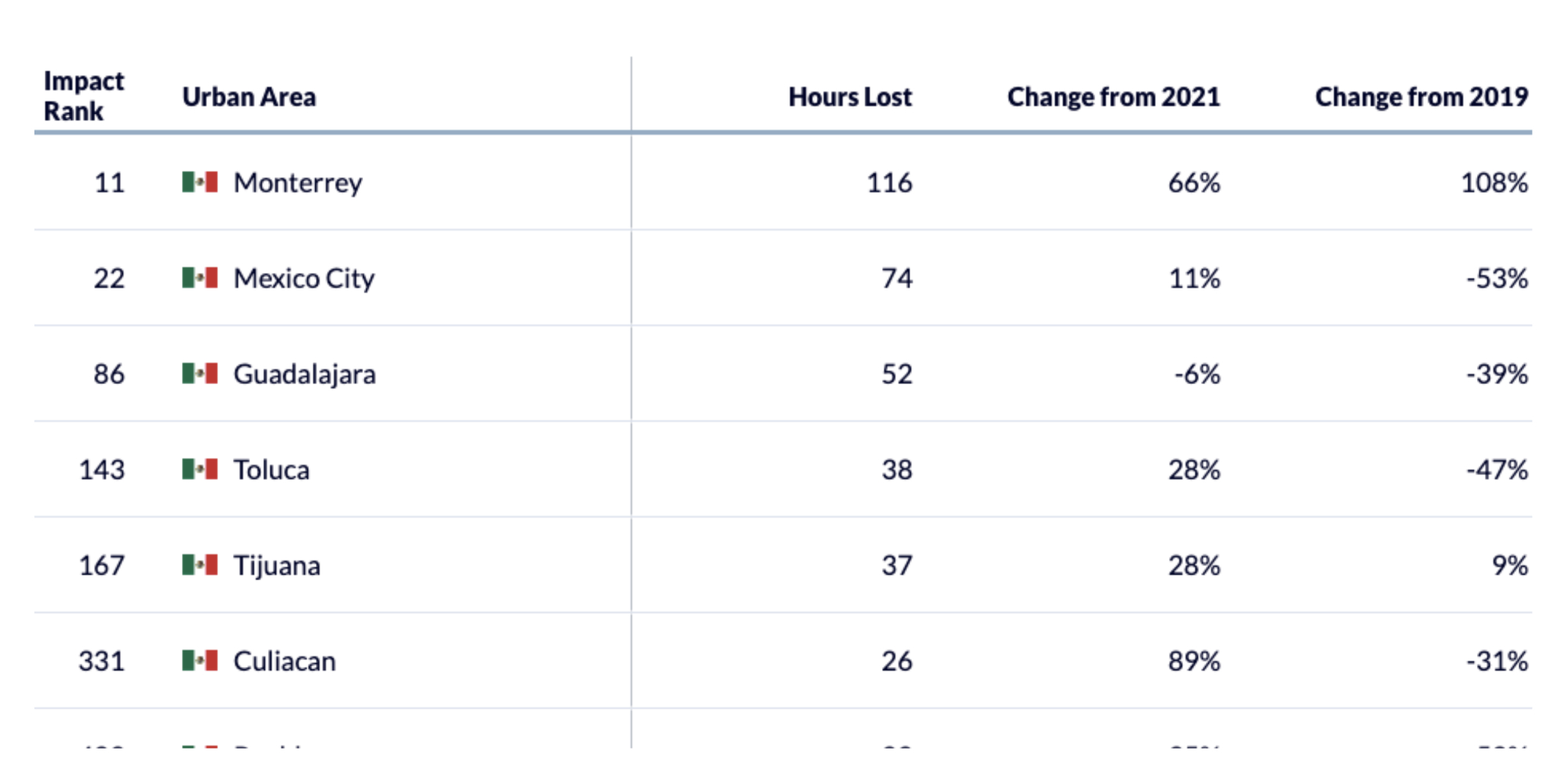Sort by the Impact Rank column header
1568x784 pixels.
coord(83,96)
